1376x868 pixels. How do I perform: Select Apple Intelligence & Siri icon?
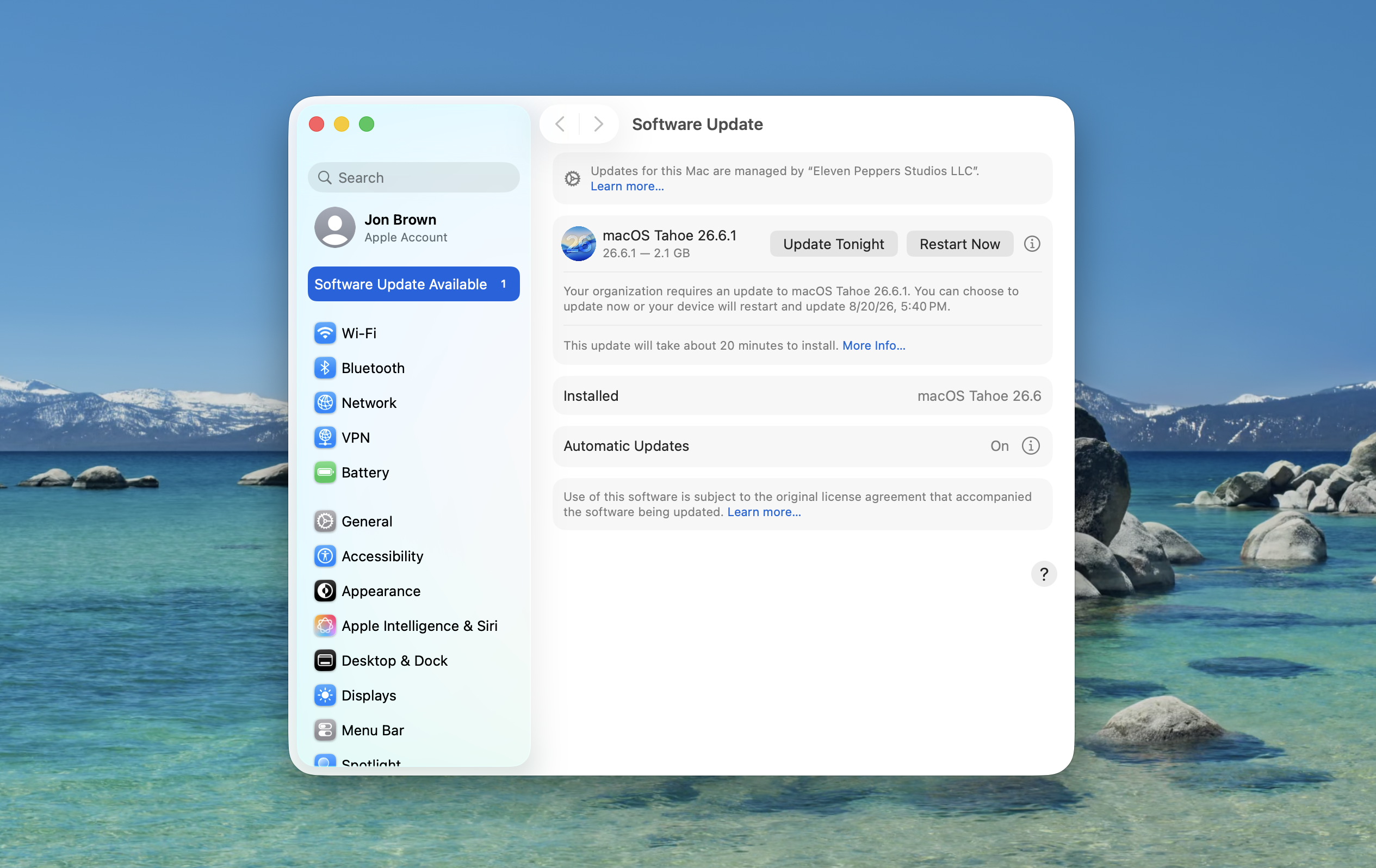pos(325,627)
